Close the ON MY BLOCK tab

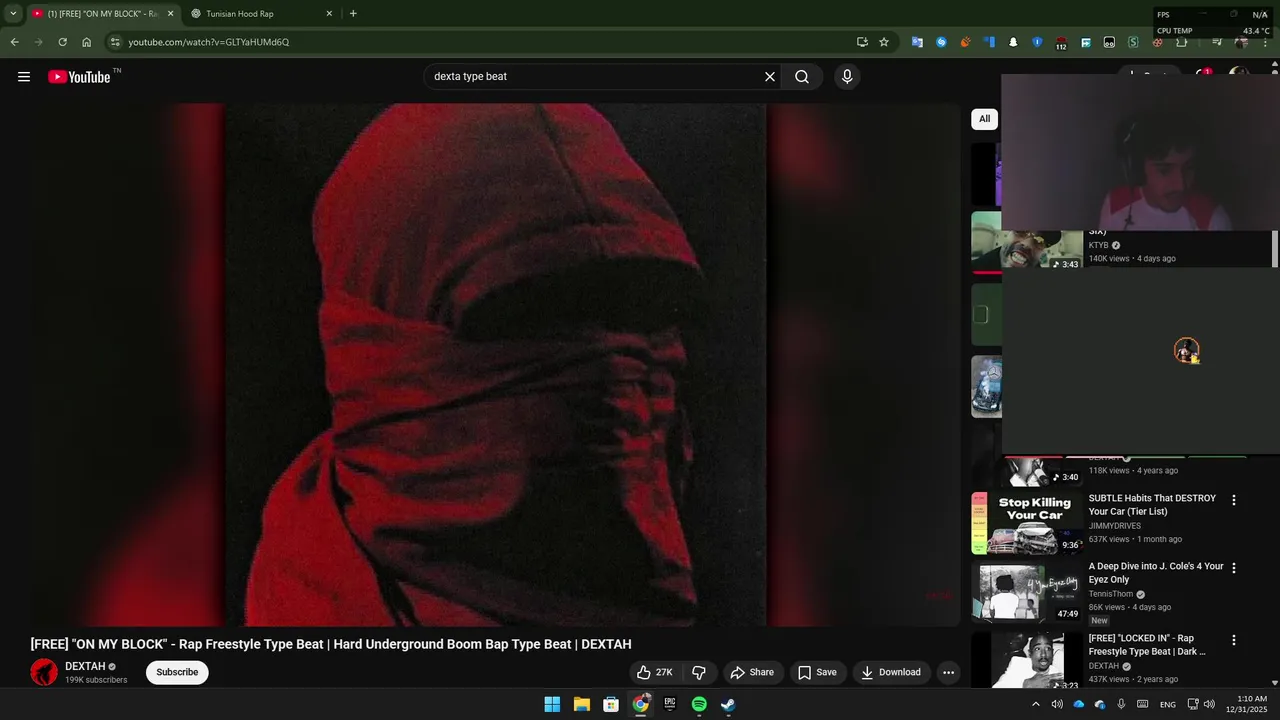click(x=170, y=14)
